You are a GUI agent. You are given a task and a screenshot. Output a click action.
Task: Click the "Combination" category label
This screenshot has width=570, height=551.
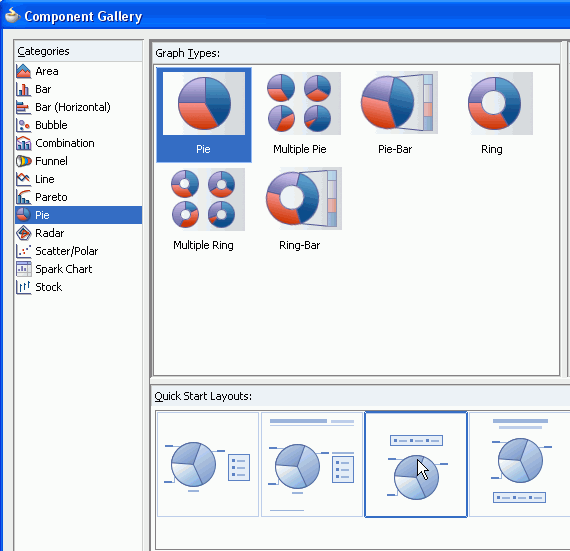[65, 143]
